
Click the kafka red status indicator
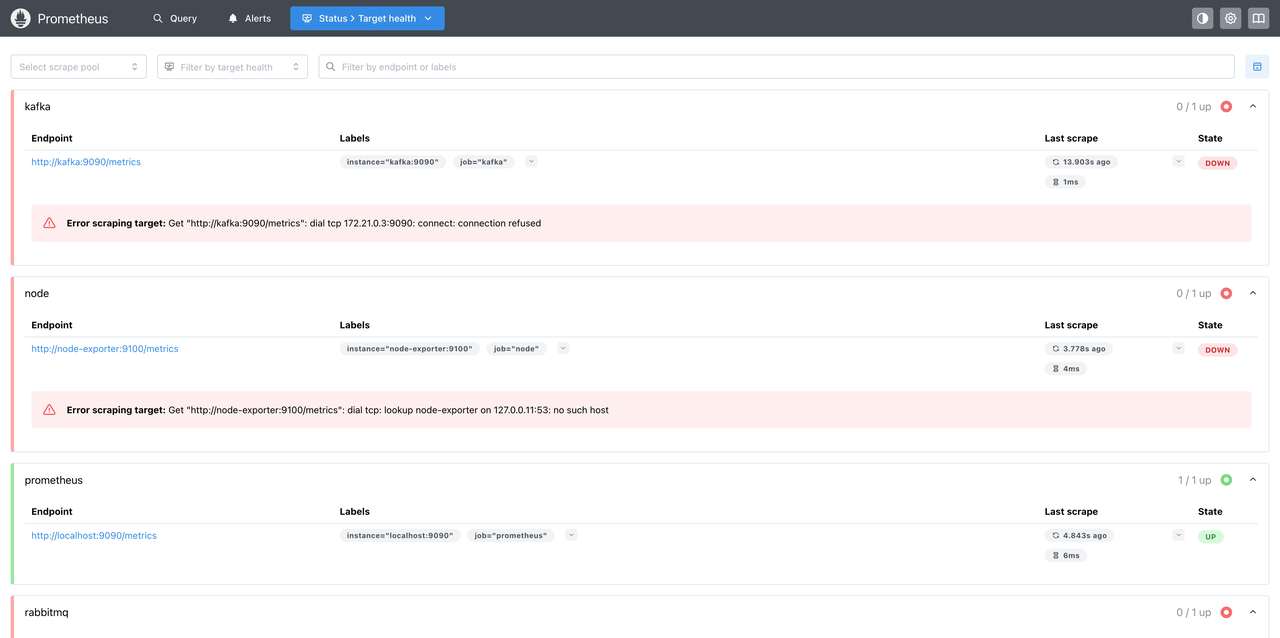1226,107
